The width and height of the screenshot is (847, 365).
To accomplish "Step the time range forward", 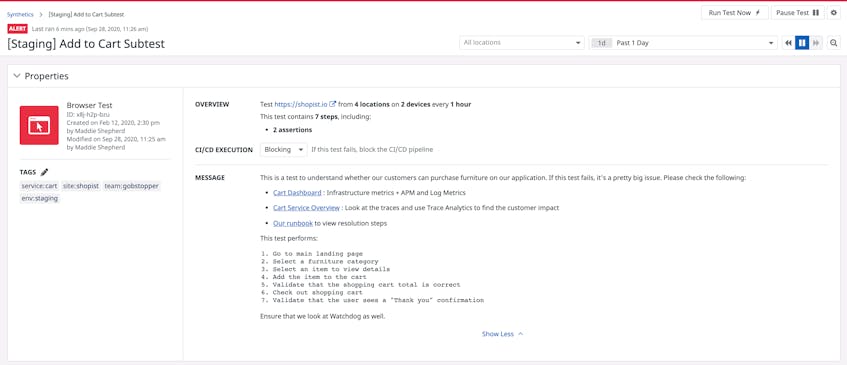I will click(816, 43).
